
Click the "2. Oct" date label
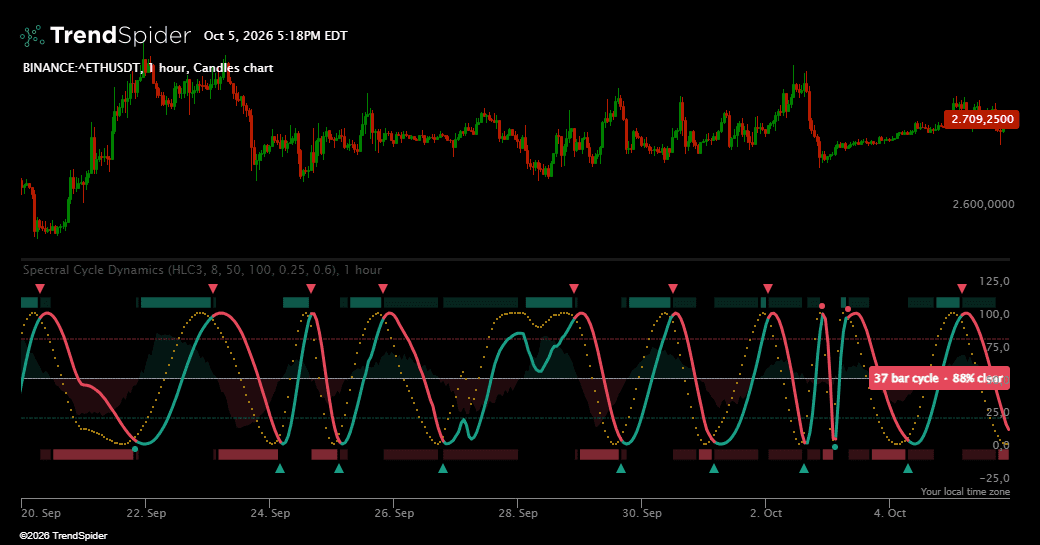[x=766, y=513]
